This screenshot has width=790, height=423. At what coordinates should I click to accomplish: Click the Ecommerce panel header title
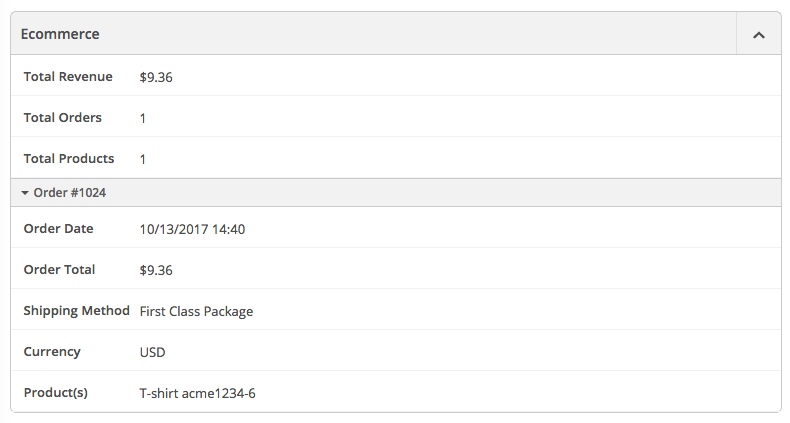tap(60, 34)
